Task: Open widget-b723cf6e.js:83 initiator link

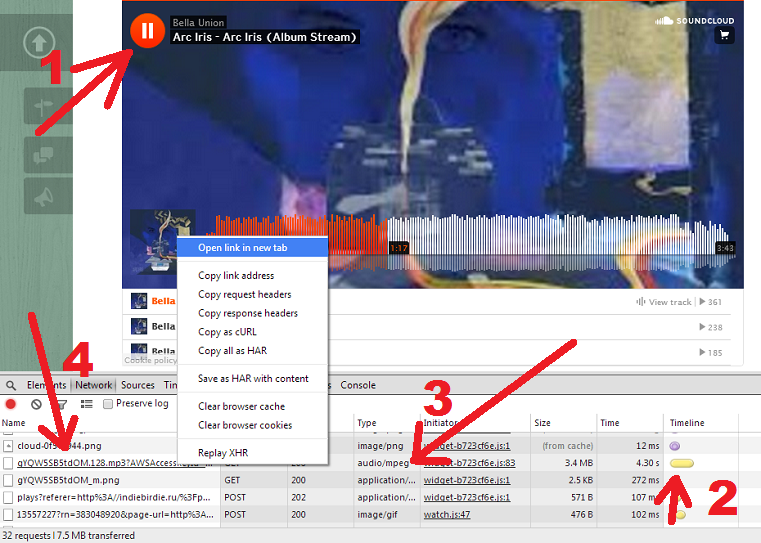Action: point(469,463)
